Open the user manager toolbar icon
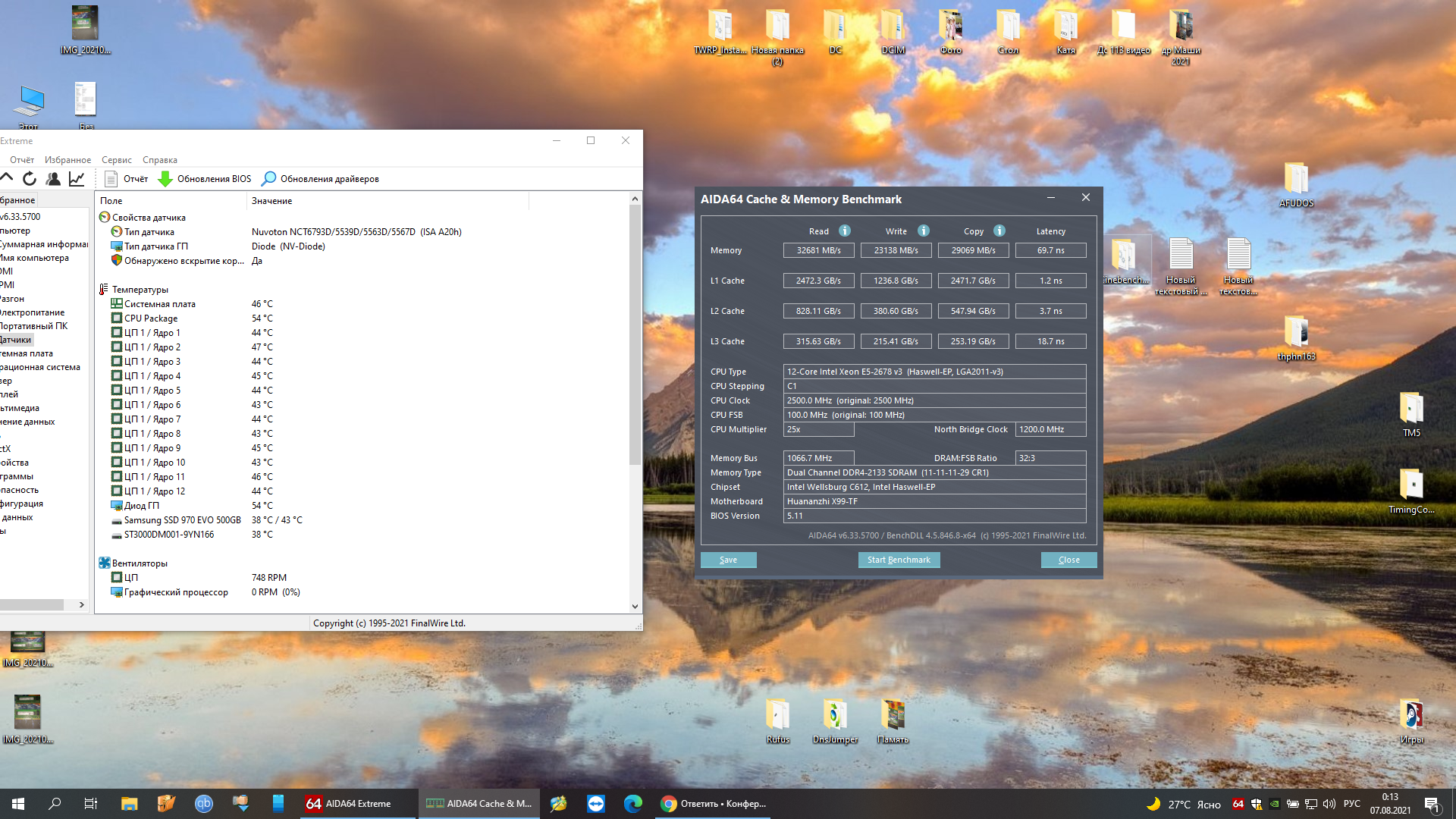Image resolution: width=1456 pixels, height=819 pixels. pyautogui.click(x=53, y=179)
